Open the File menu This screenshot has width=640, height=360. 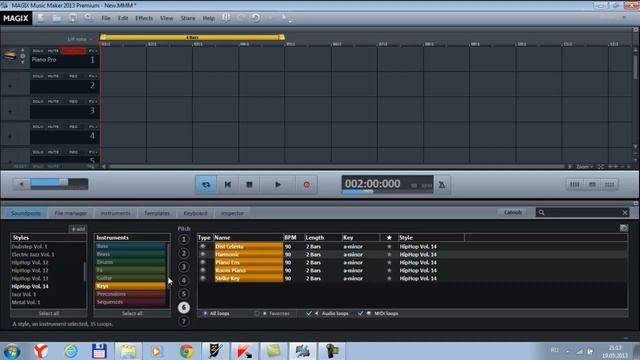coord(106,18)
